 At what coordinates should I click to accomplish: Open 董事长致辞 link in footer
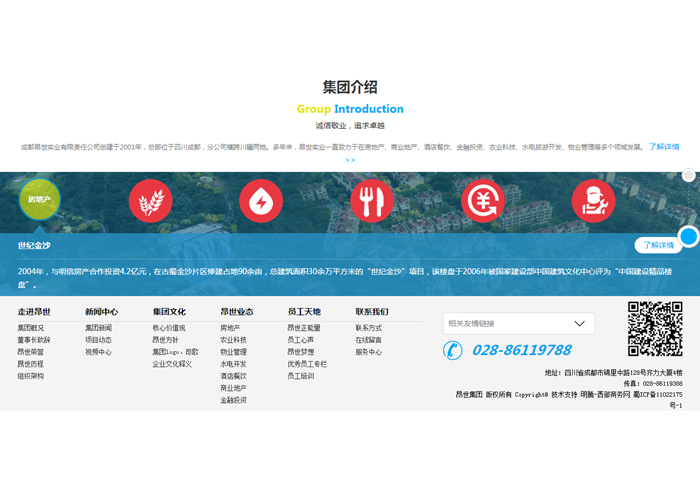click(33, 340)
